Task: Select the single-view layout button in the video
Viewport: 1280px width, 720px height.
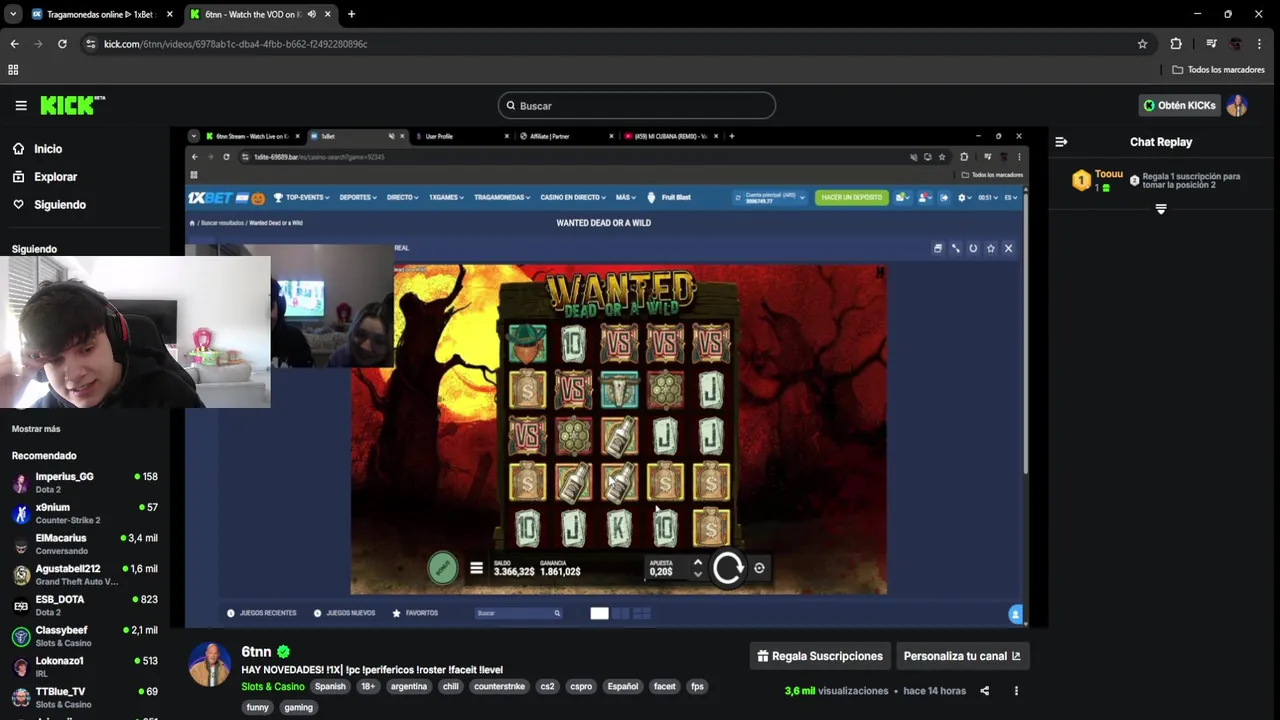Action: 599,613
